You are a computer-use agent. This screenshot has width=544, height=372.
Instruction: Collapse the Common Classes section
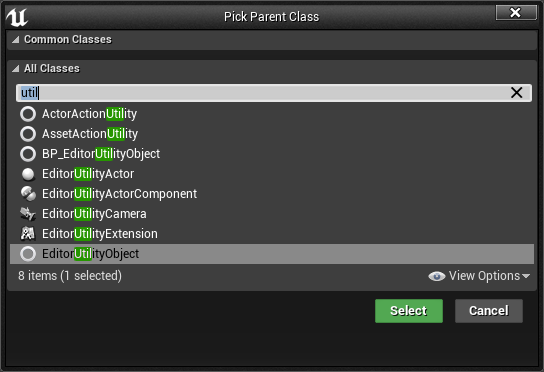click(15, 40)
